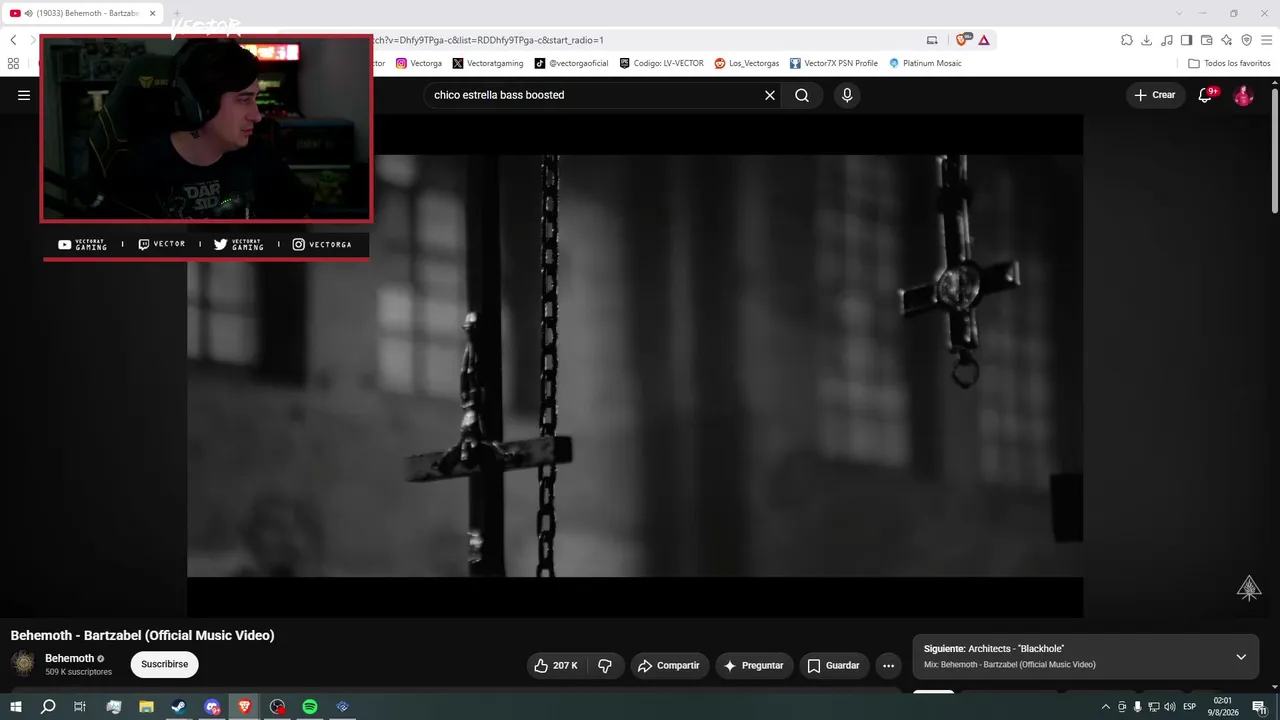Open the Behemoth channel avatar

pos(23,663)
